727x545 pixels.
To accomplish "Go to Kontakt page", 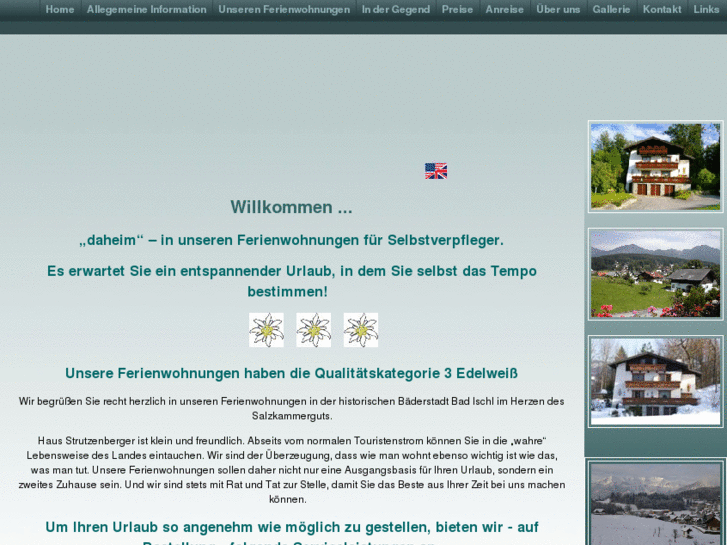I will [x=662, y=9].
